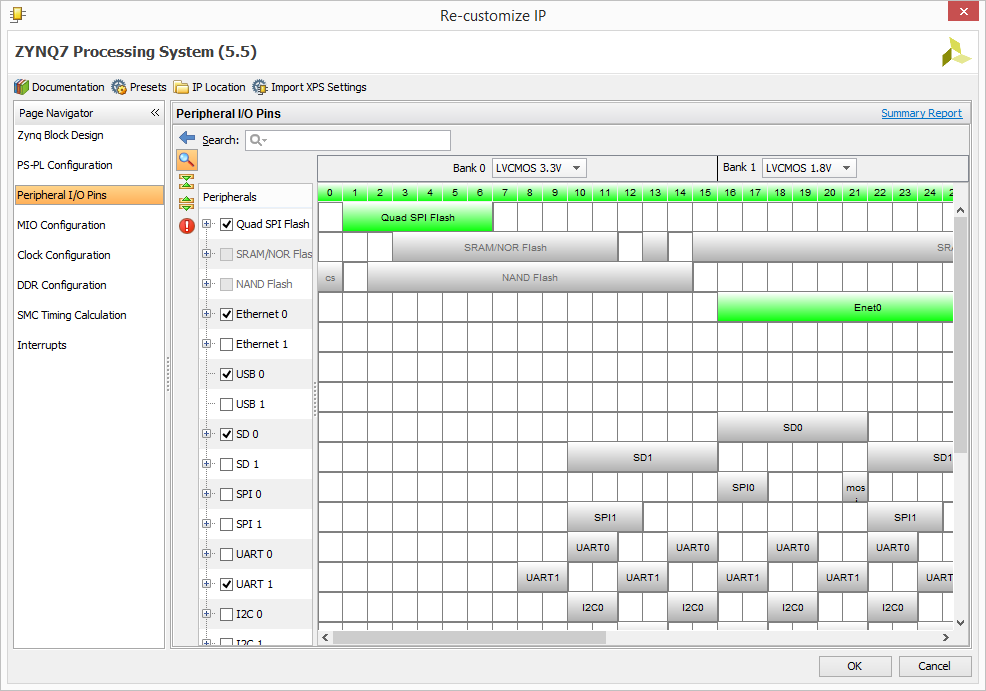Enable the SD 1 checkbox
This screenshot has height=691, width=986.
226,465
